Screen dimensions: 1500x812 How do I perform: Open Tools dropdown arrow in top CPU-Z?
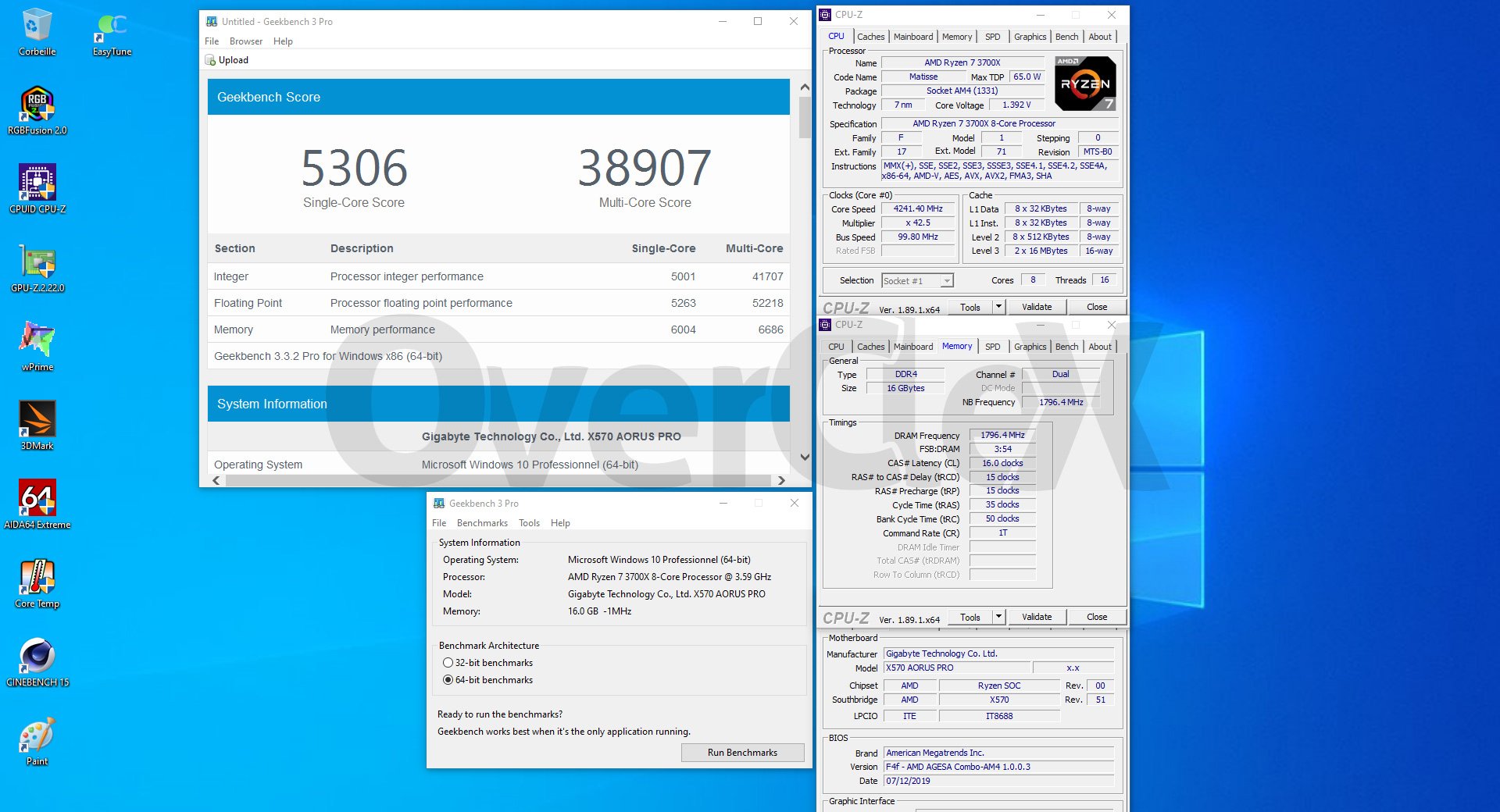click(998, 307)
